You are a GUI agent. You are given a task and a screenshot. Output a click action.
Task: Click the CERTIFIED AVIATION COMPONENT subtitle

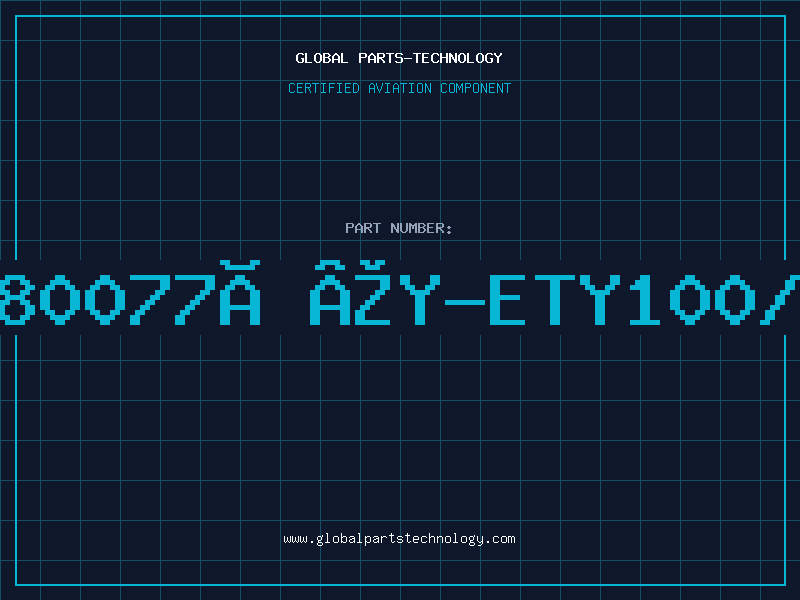(x=399, y=88)
